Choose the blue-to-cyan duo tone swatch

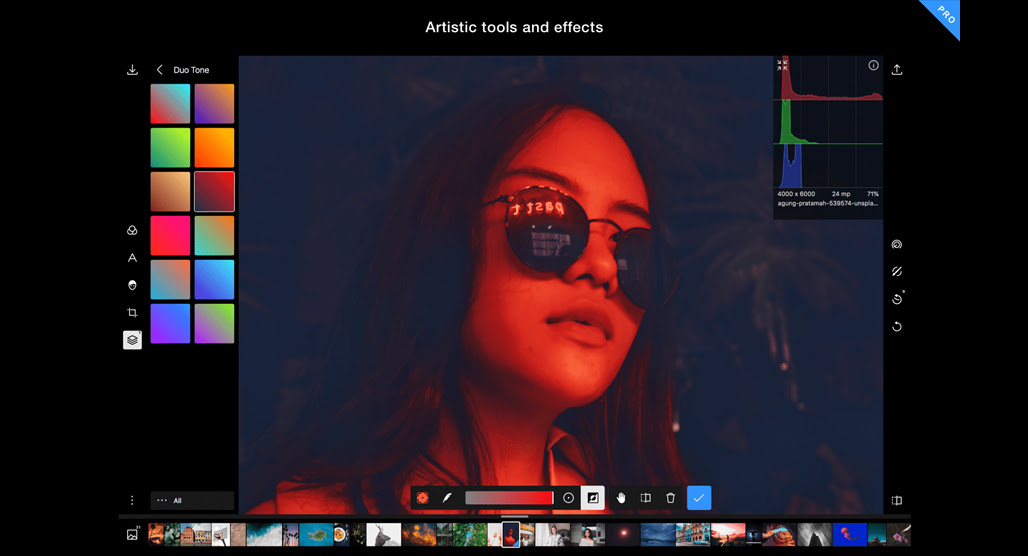214,279
